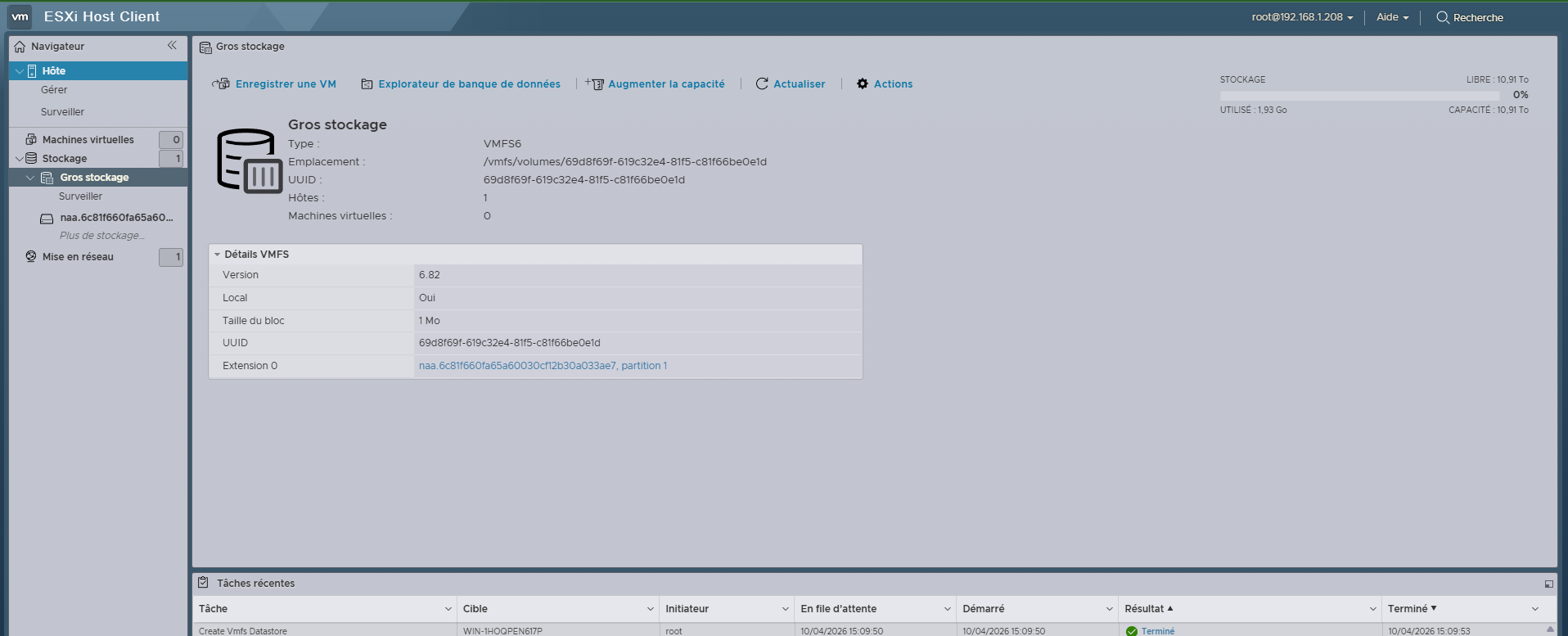Click the Gros stockage datastore icon in tree
Screen dimensions: 1568x636
[x=47, y=178]
